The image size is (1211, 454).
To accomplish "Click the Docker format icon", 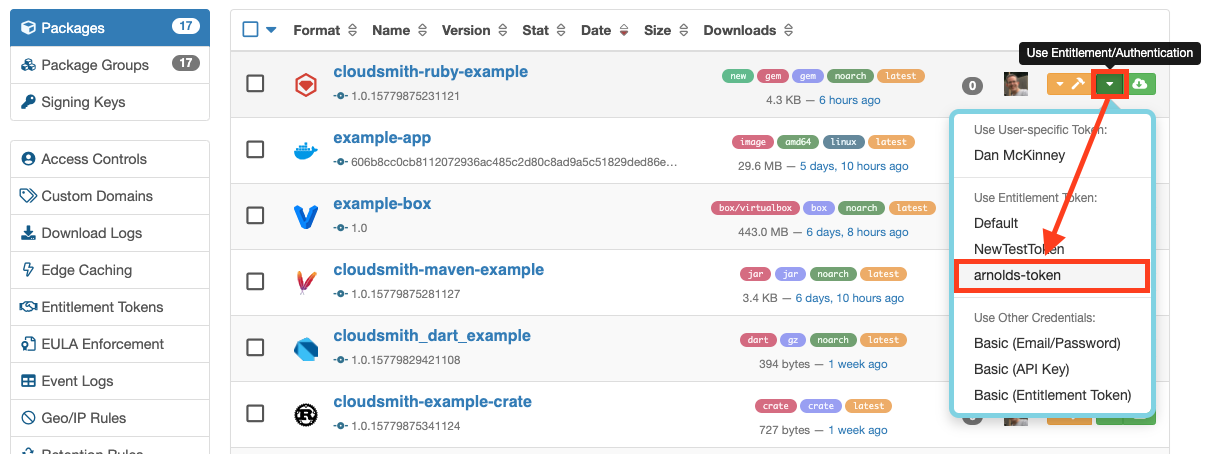I will (x=306, y=151).
